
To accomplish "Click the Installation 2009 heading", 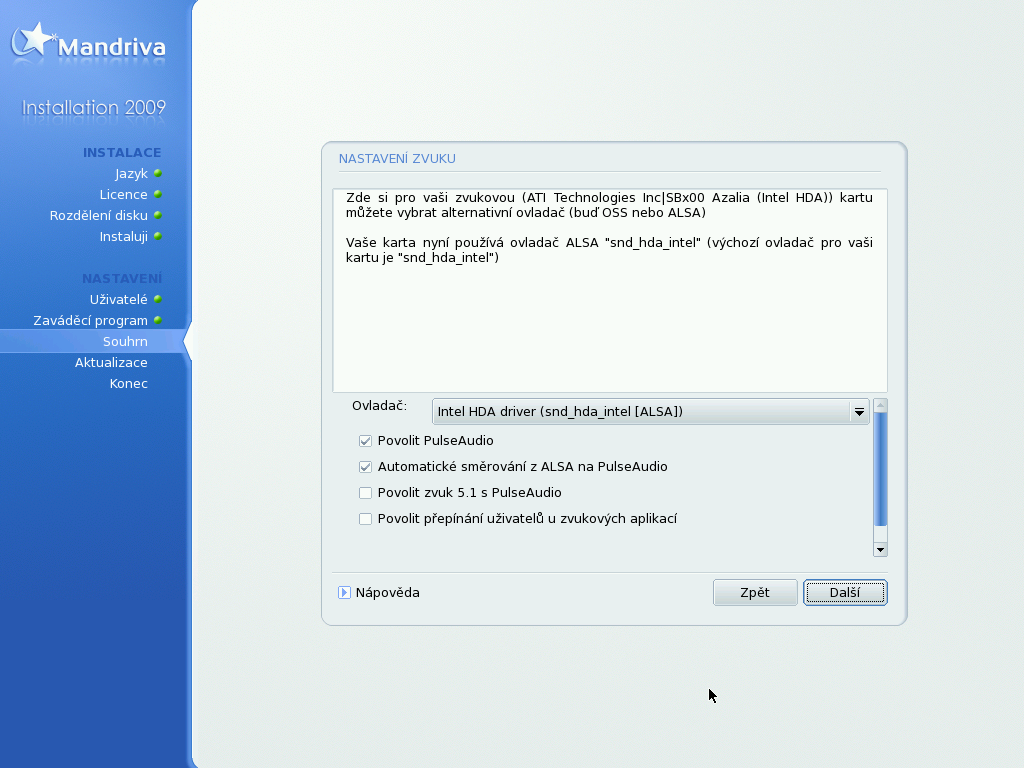I will tap(94, 107).
